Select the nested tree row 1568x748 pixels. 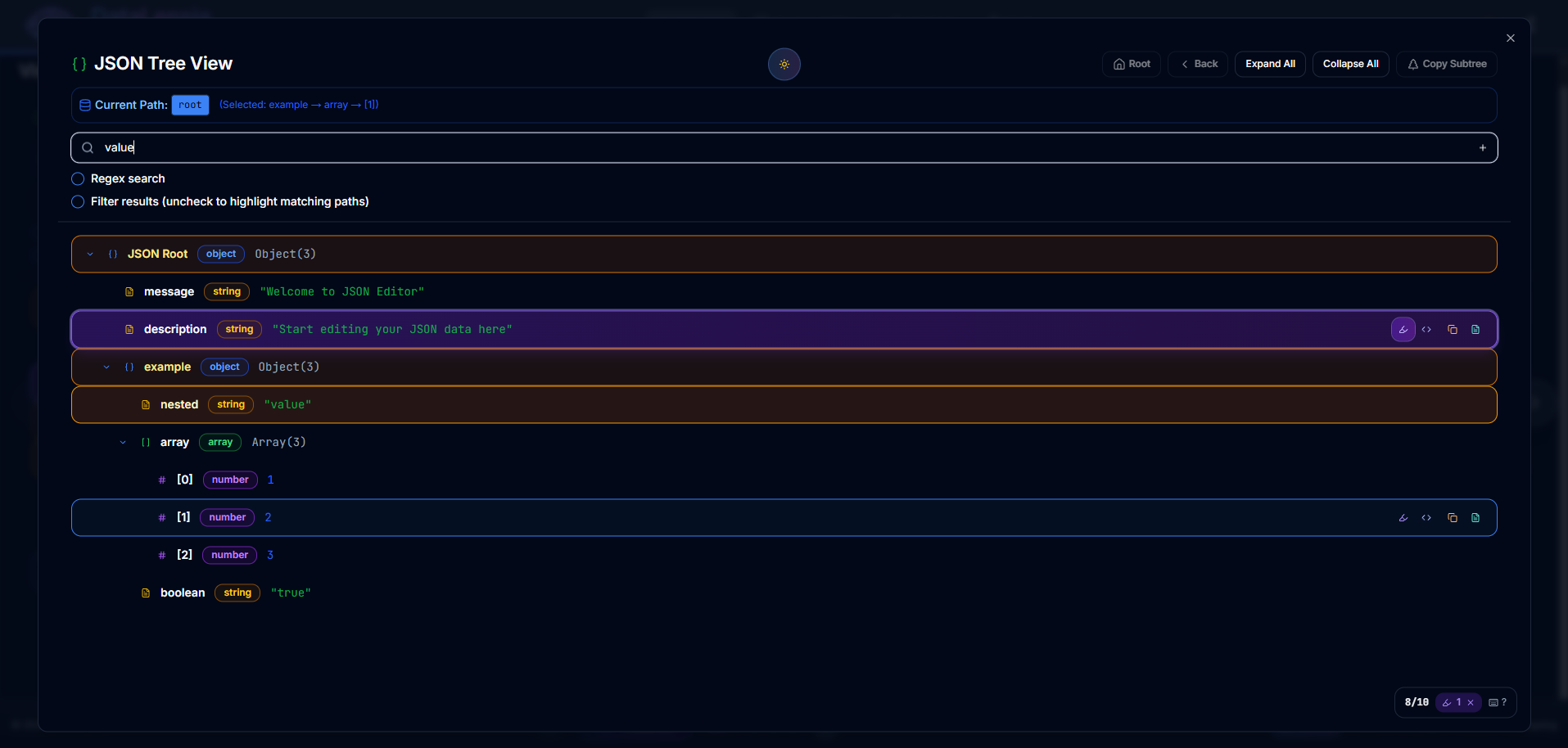pos(784,405)
